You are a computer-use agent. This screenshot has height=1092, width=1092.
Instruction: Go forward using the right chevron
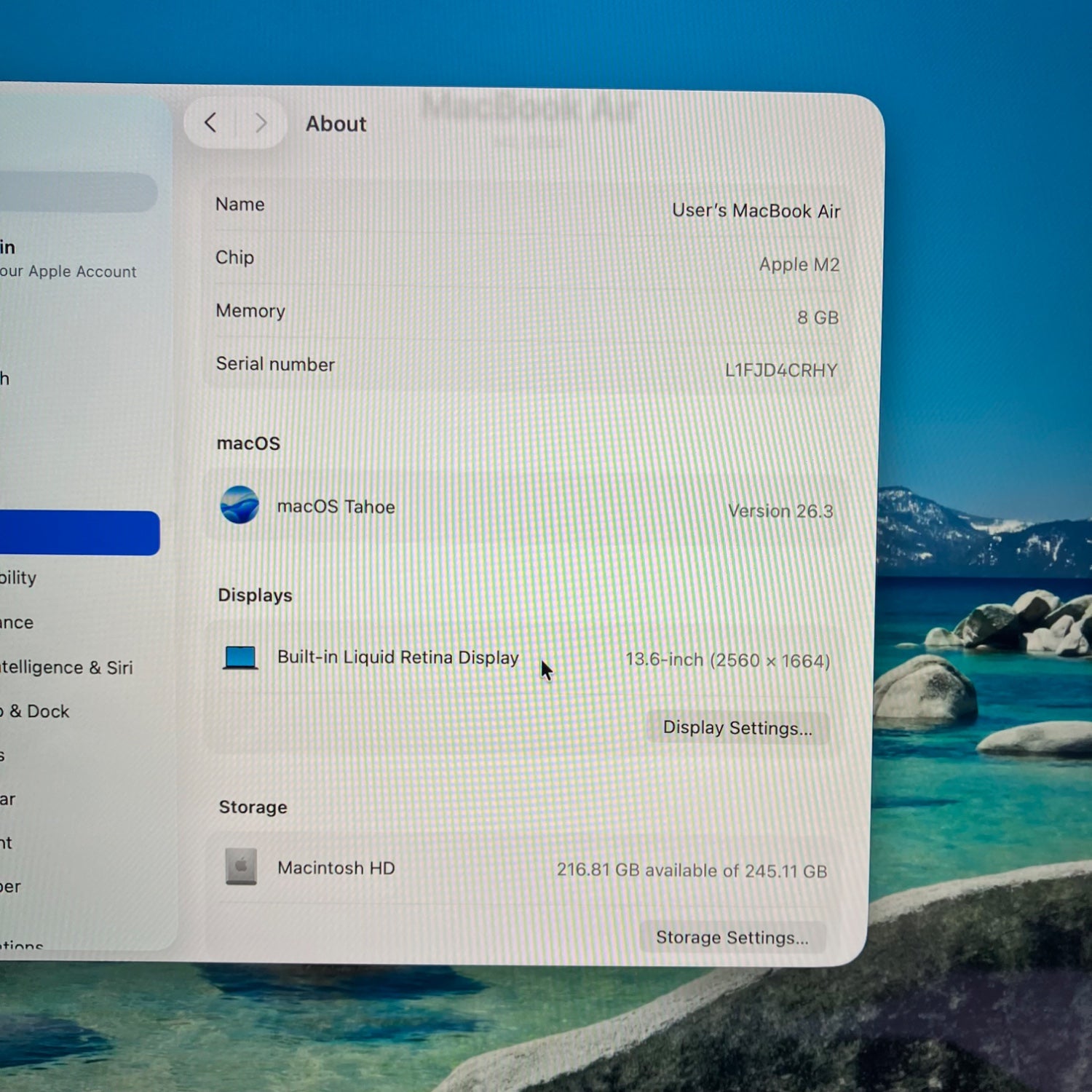click(x=261, y=123)
